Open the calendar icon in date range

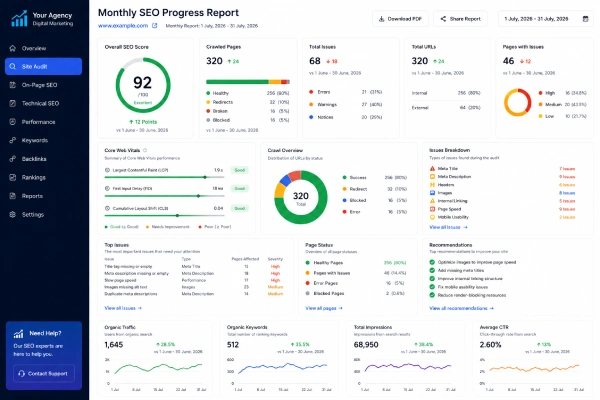coord(585,19)
